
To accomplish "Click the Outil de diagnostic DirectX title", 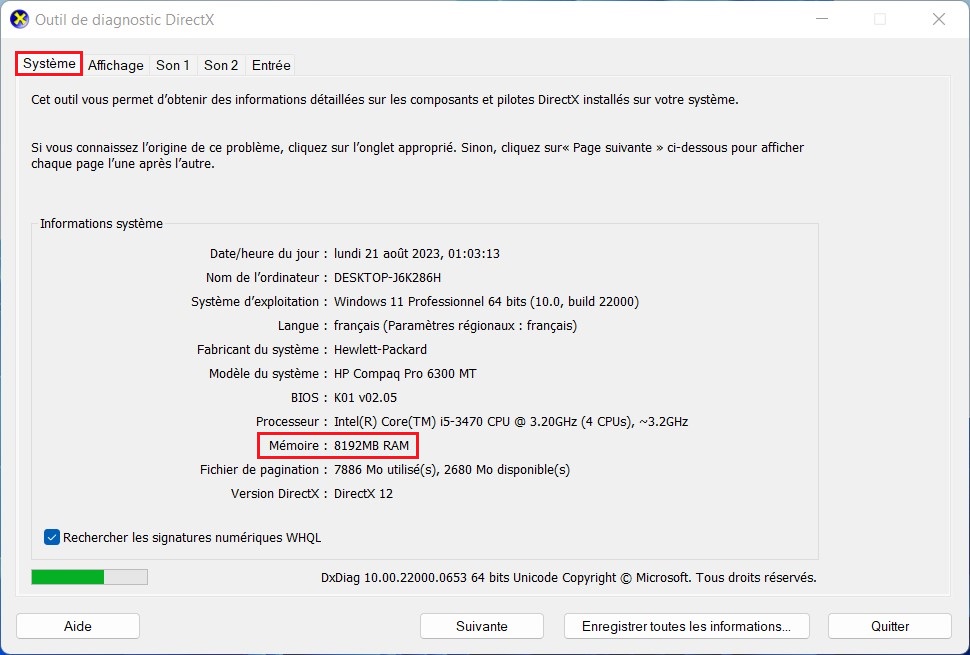I will click(x=124, y=20).
